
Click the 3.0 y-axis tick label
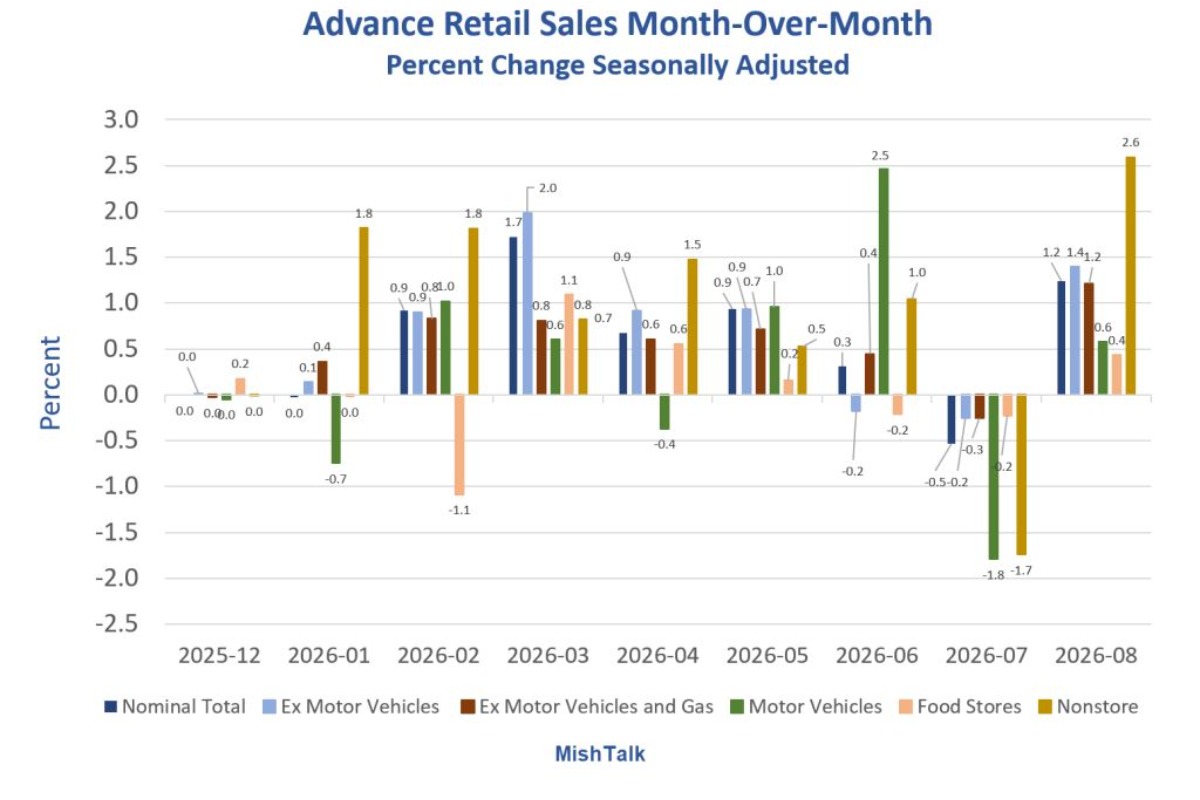[120, 120]
